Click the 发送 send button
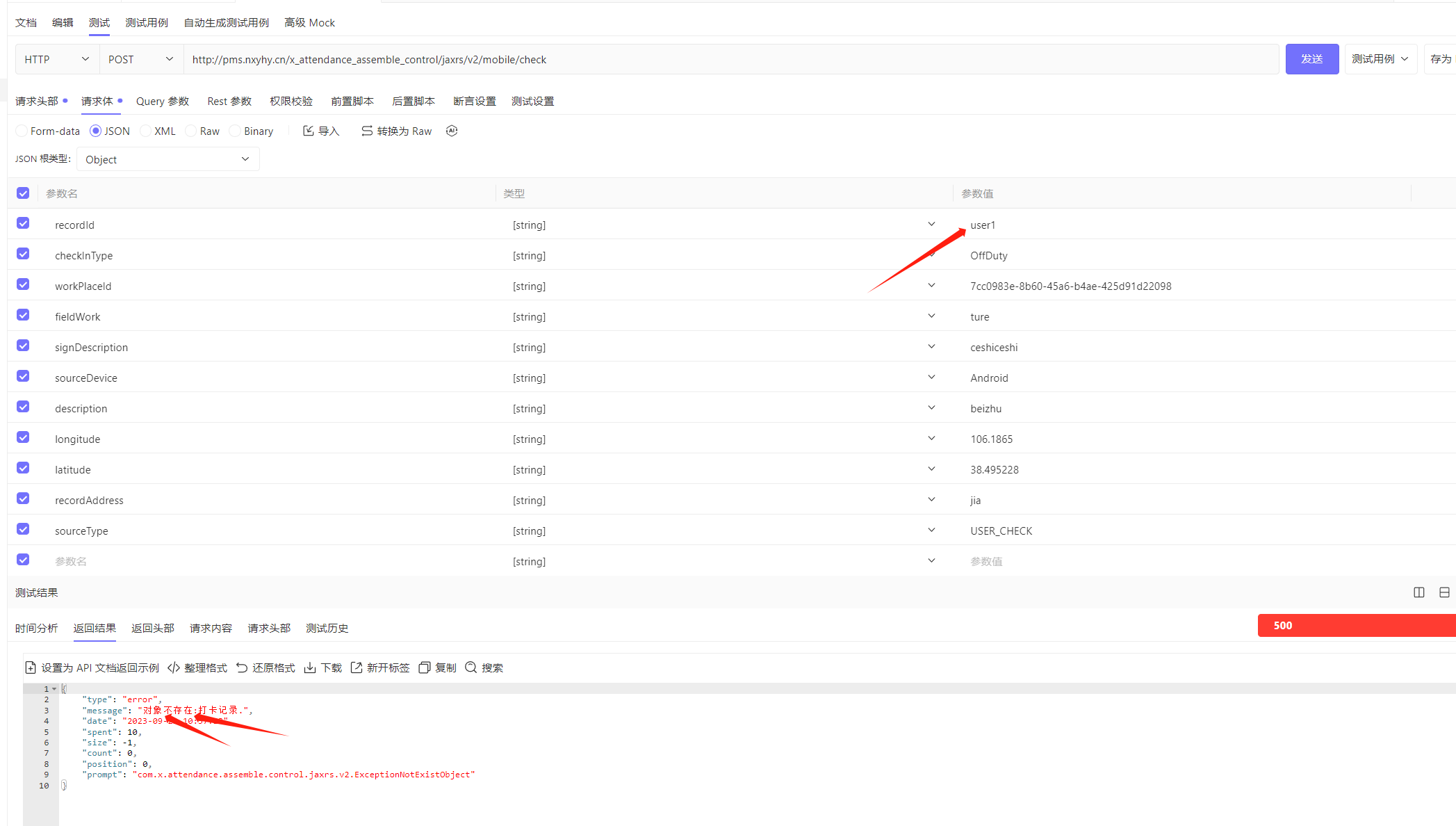This screenshot has height=826, width=1456. coord(1311,59)
